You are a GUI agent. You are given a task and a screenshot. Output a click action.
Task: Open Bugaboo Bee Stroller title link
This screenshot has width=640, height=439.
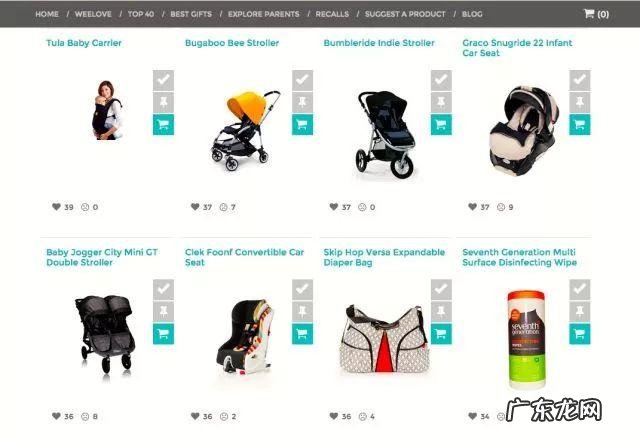click(232, 43)
